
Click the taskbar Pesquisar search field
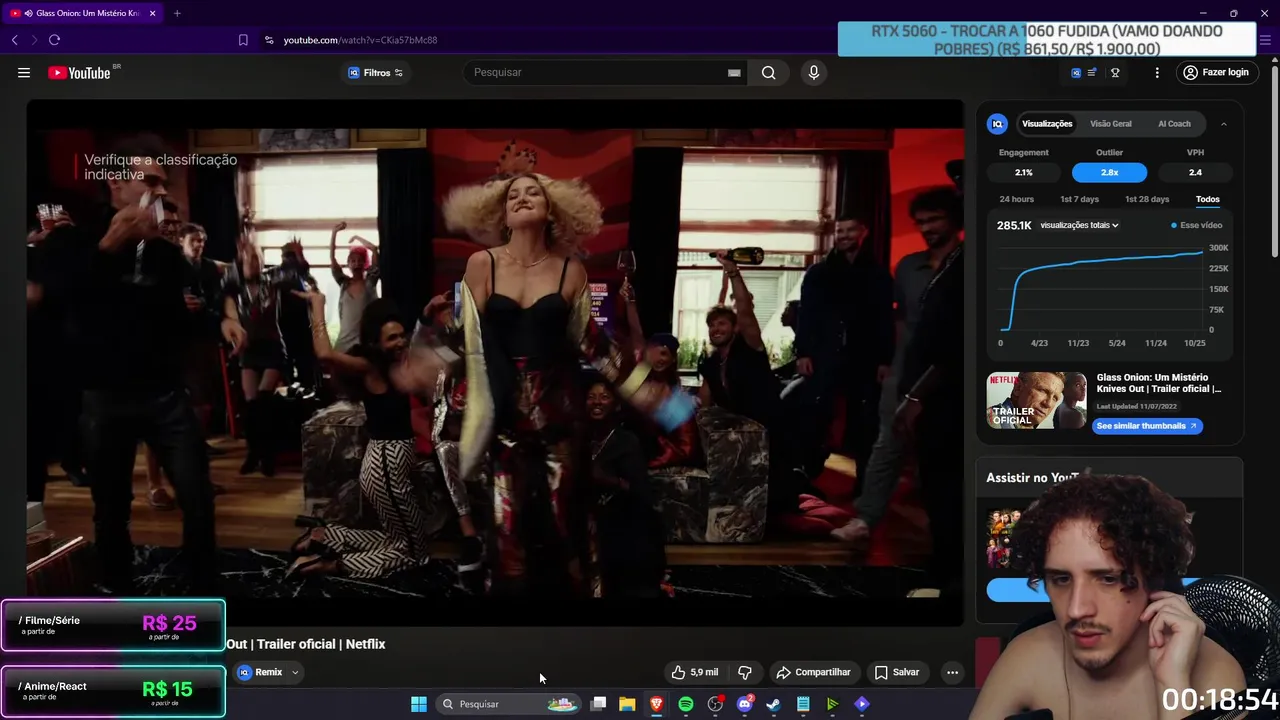[x=509, y=704]
